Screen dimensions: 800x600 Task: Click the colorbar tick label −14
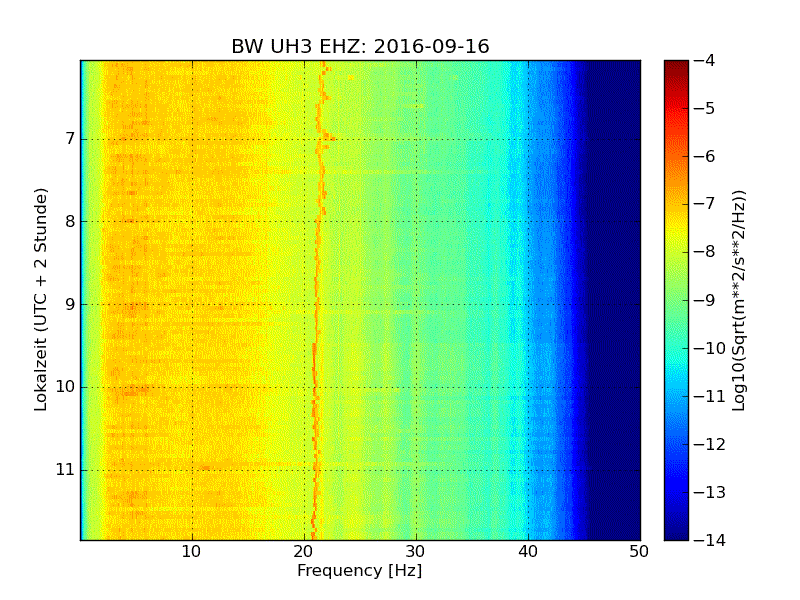(710, 540)
